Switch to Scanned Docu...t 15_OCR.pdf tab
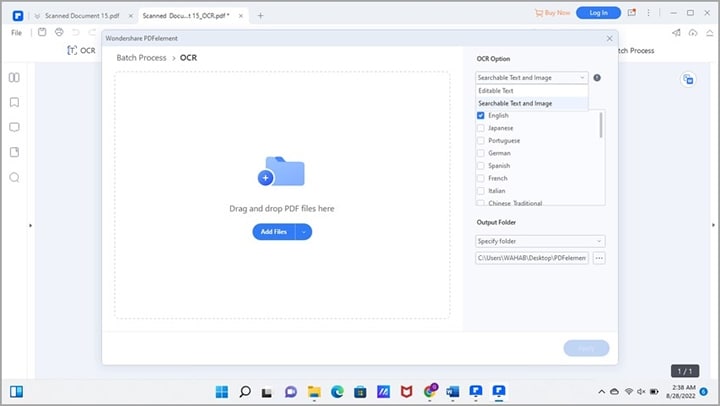Image resolution: width=720 pixels, height=406 pixels. [186, 16]
